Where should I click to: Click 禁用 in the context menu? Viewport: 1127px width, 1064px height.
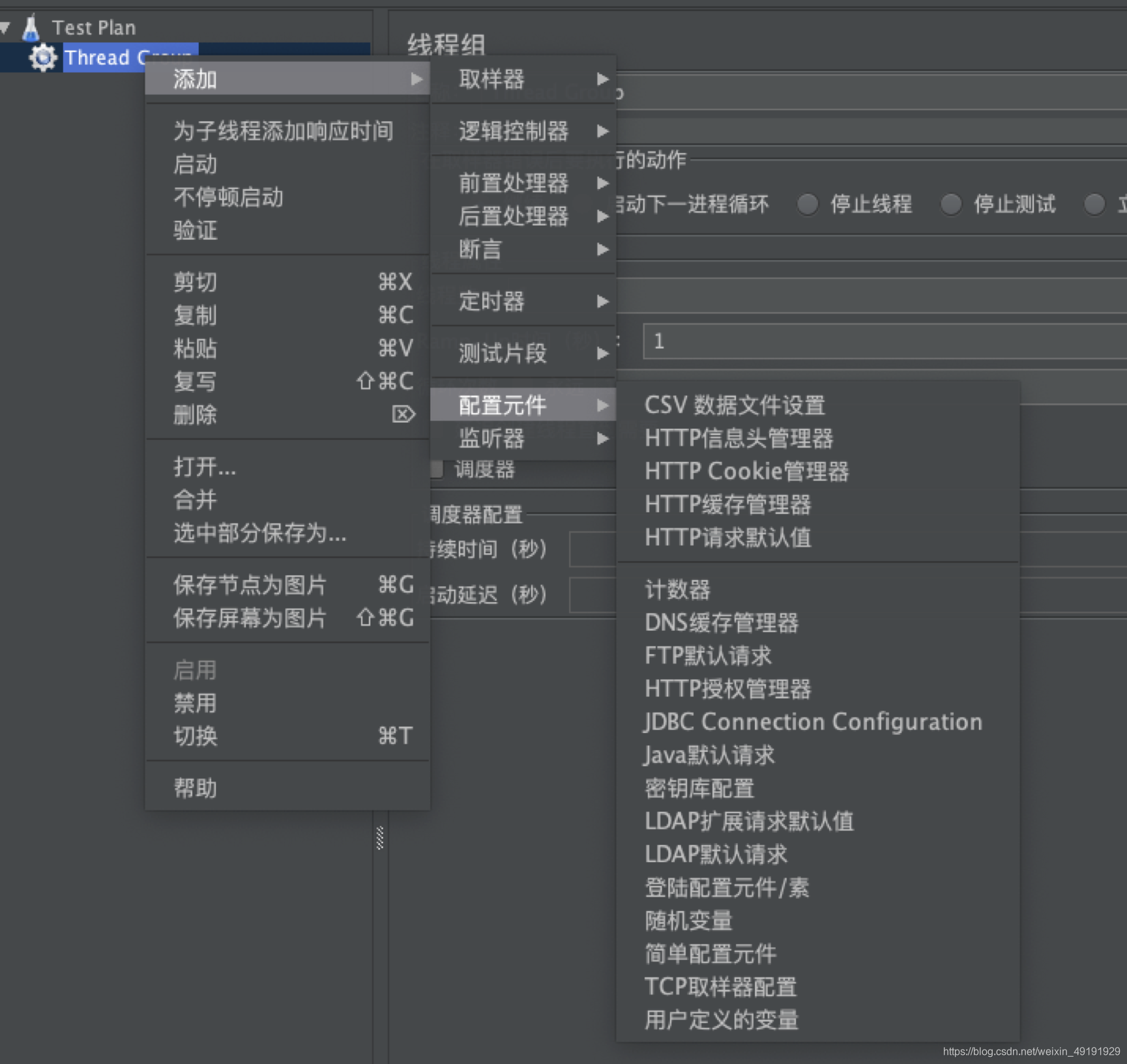(x=287, y=703)
